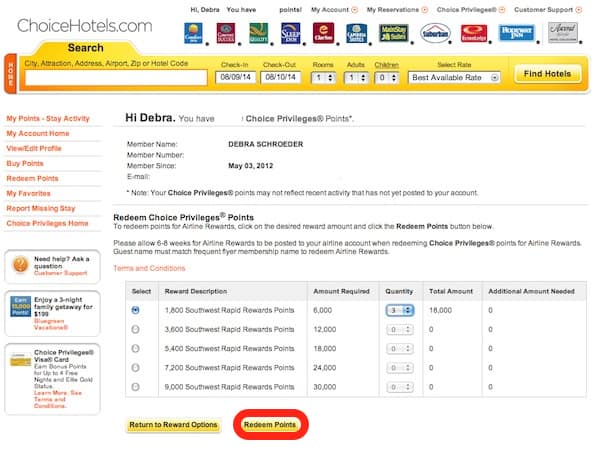
Task: Open the Quality brand logo
Action: pos(259,33)
